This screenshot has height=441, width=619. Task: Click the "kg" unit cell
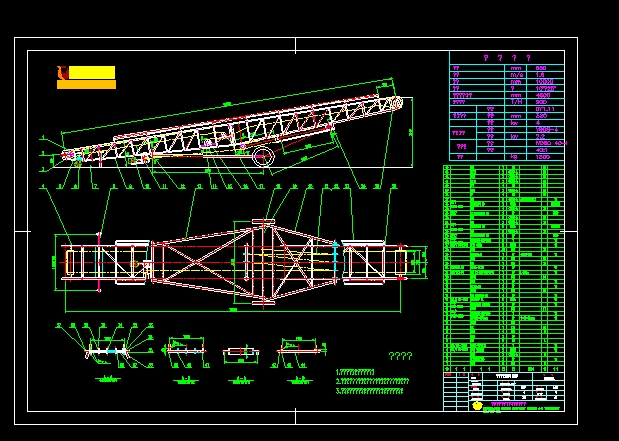516,157
